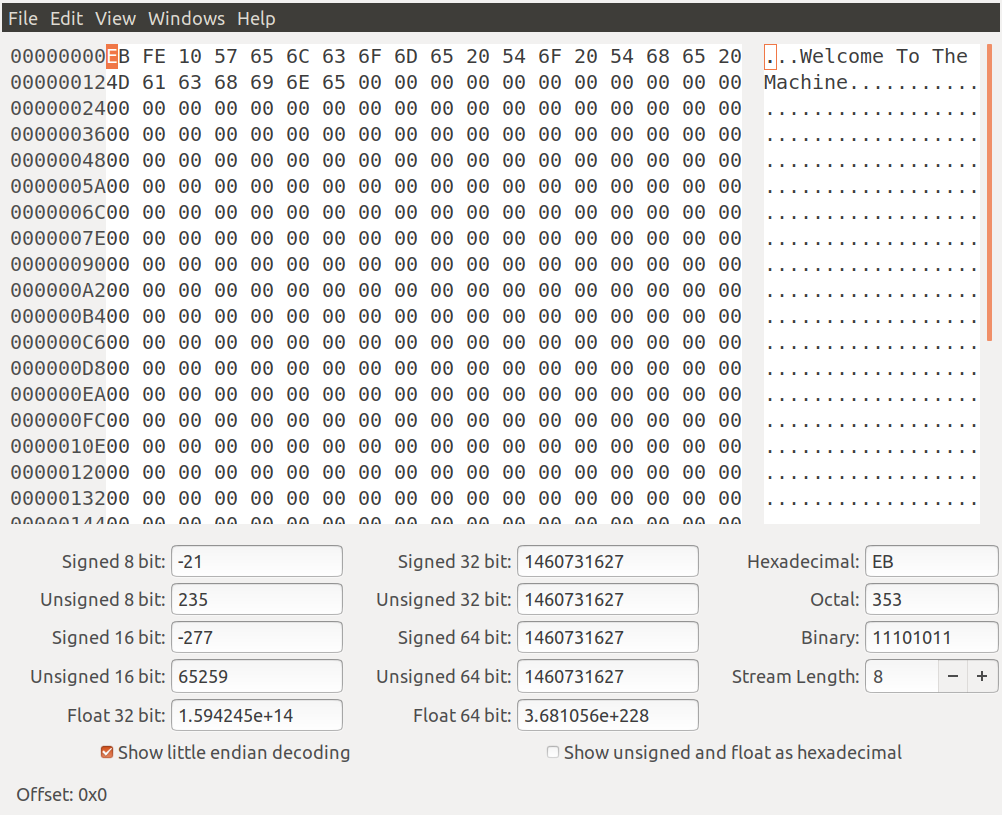Click the Hexadecimal value field

(x=931, y=561)
